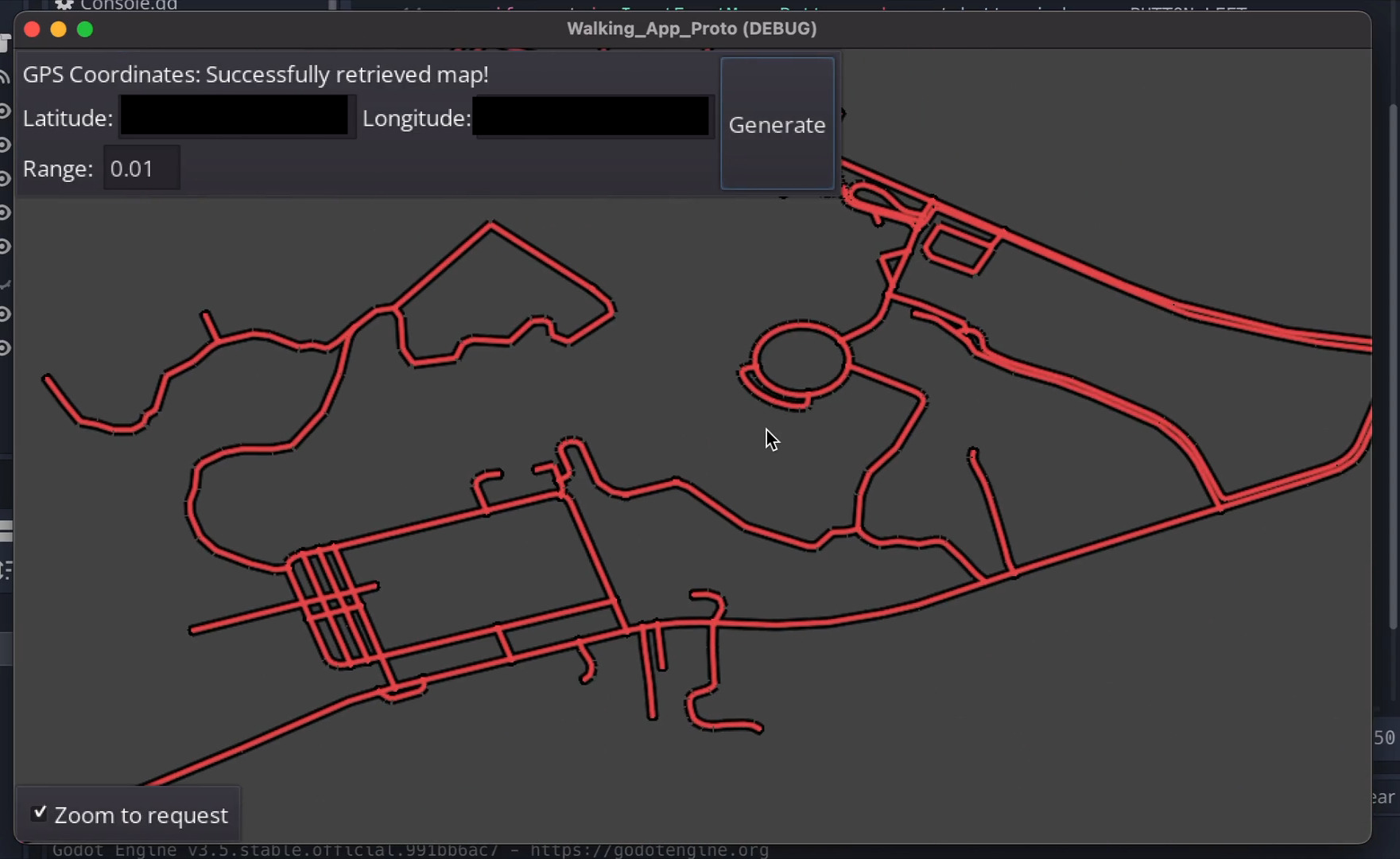Click the vertical scrollbar right of the debug window
The height and width of the screenshot is (859, 1400).
coord(1393,366)
